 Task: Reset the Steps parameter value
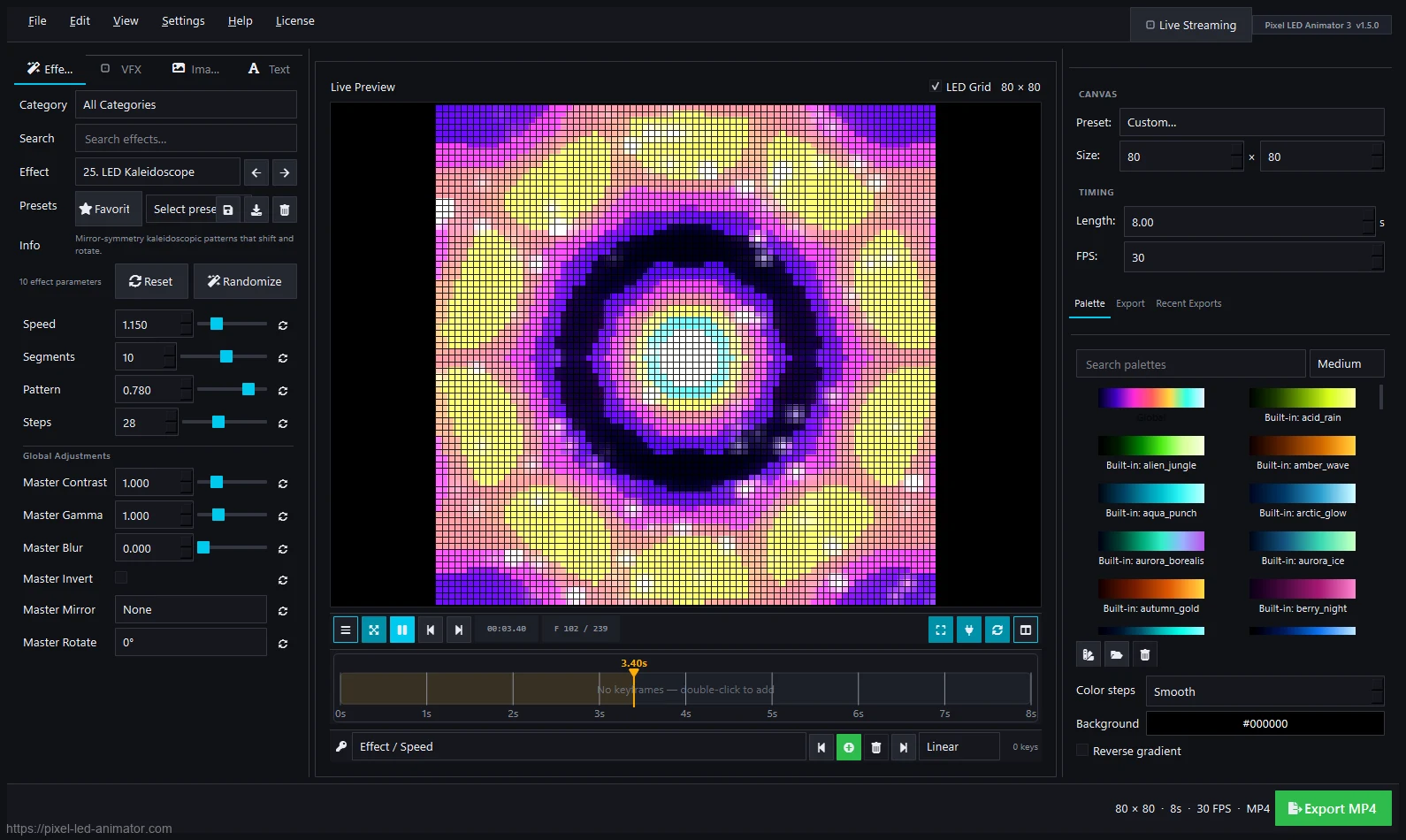click(283, 424)
